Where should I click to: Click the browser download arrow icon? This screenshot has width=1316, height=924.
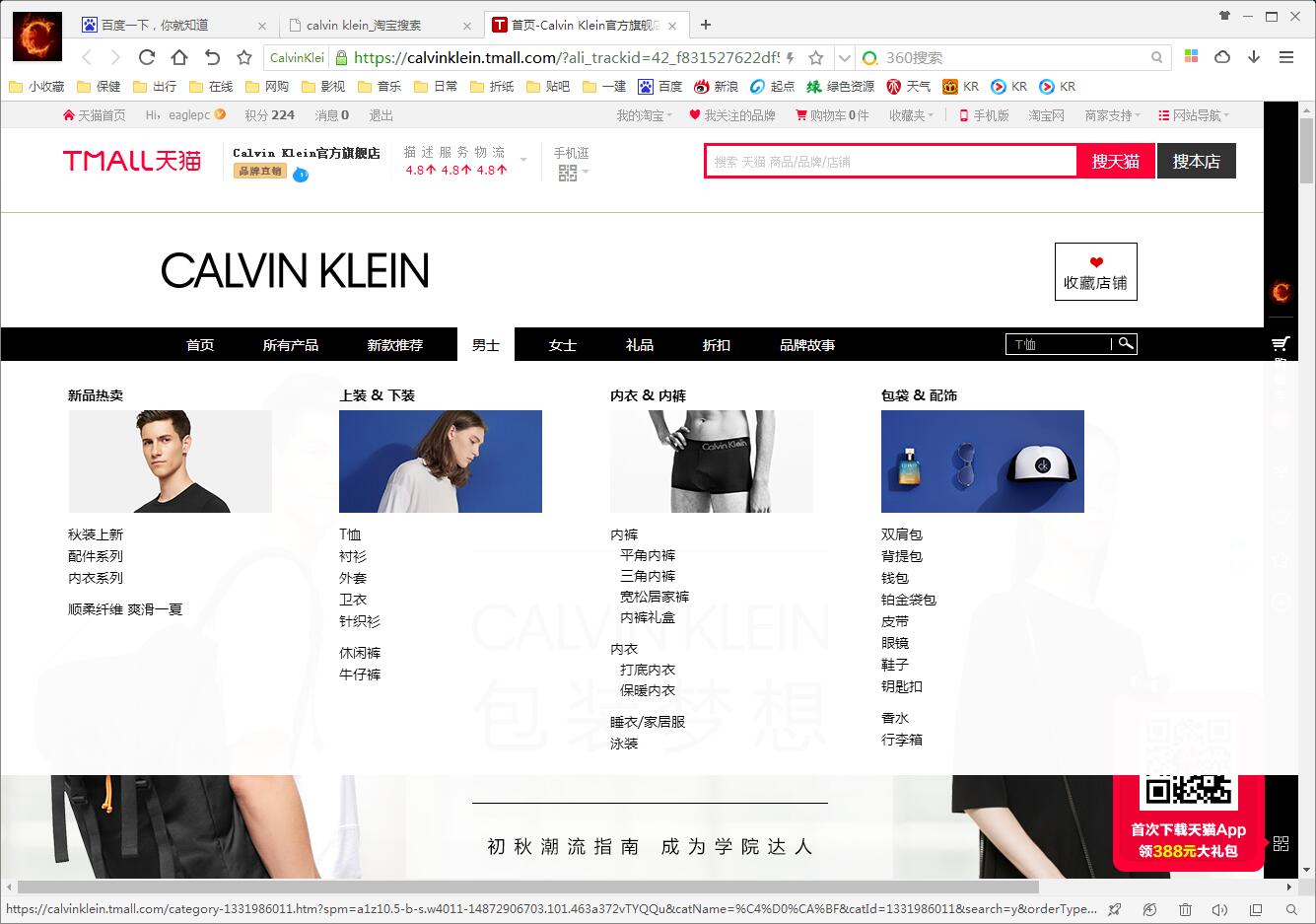(1254, 57)
